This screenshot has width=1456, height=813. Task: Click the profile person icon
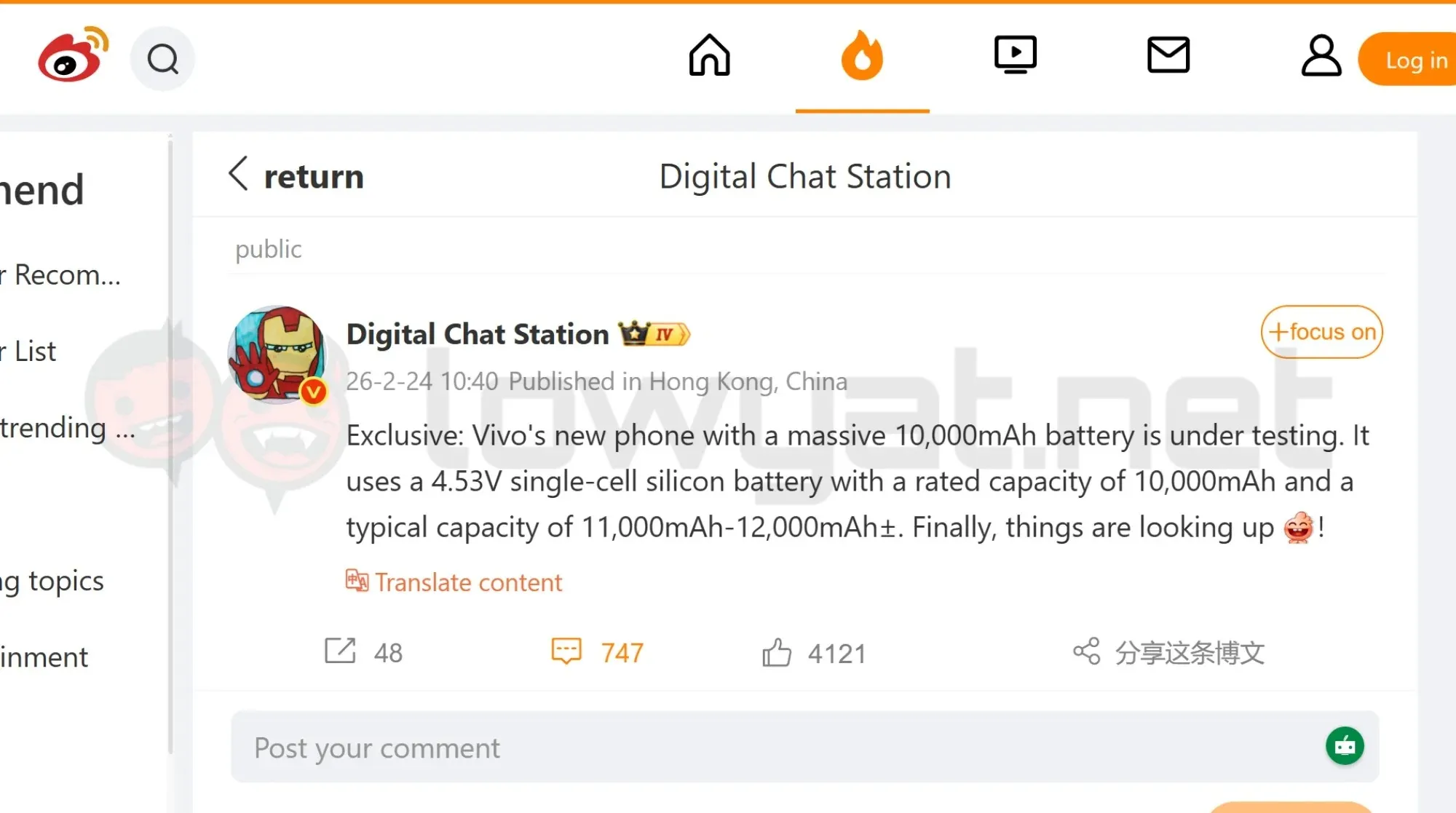[1321, 55]
